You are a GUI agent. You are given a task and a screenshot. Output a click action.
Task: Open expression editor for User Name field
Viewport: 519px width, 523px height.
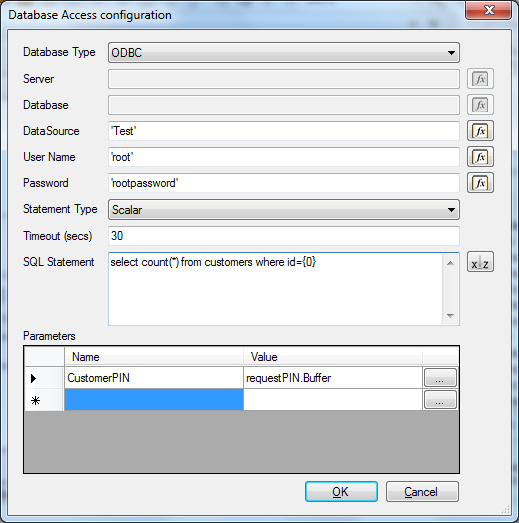click(480, 157)
